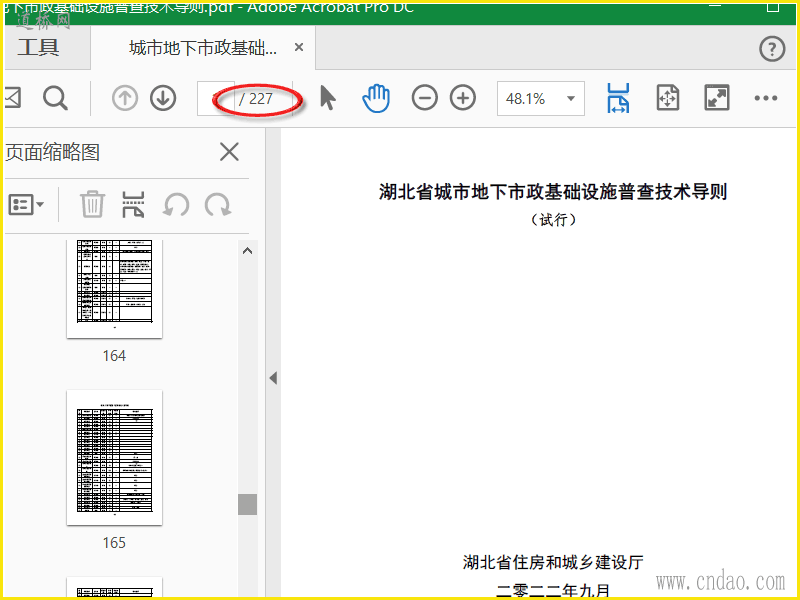This screenshot has height=600, width=800.
Task: Open the search (magnifier) tool
Action: click(x=55, y=98)
